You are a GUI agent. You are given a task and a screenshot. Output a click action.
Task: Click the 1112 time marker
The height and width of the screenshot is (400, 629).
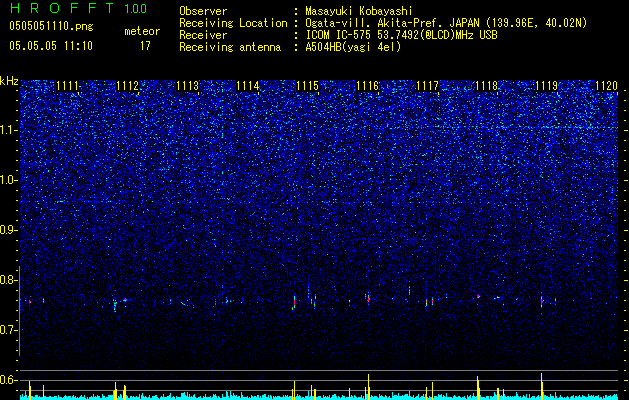click(127, 86)
